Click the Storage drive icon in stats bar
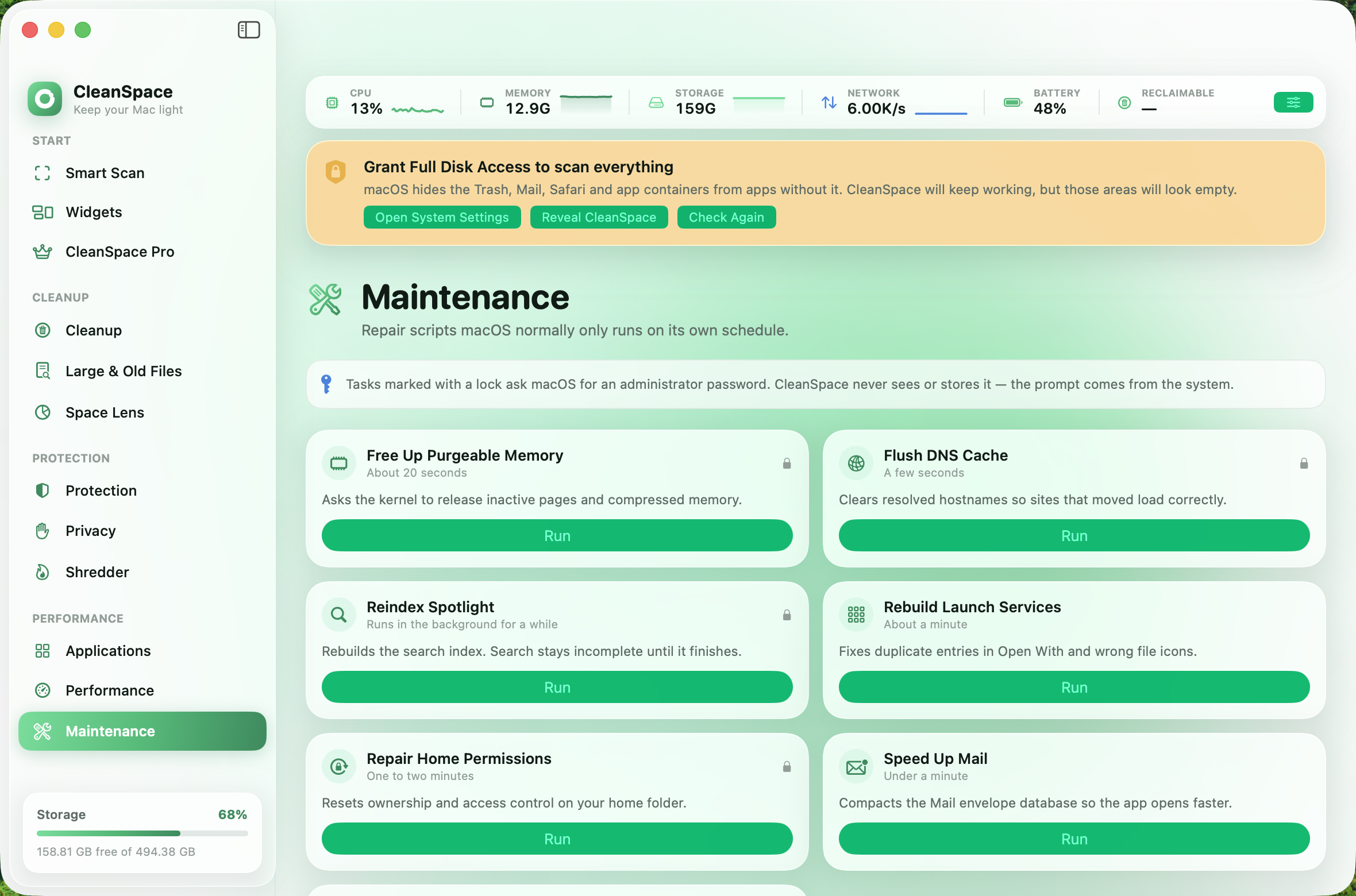This screenshot has width=1356, height=896. point(656,103)
